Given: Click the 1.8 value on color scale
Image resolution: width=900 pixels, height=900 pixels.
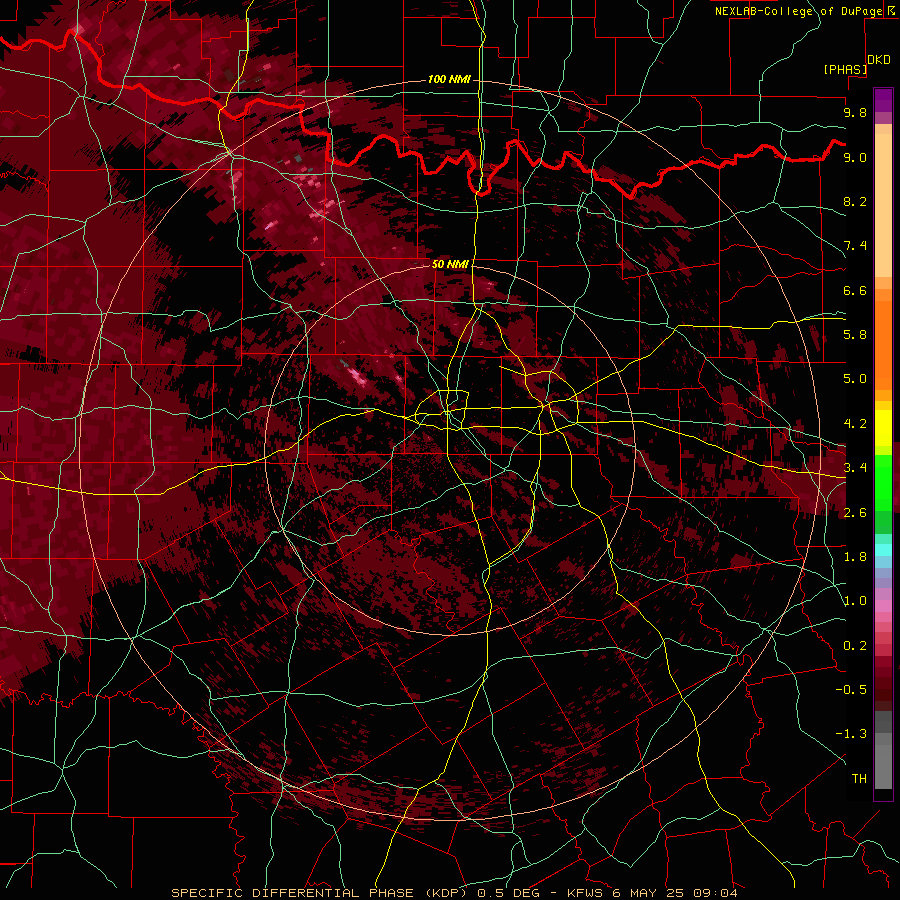Looking at the screenshot, I should (x=855, y=557).
